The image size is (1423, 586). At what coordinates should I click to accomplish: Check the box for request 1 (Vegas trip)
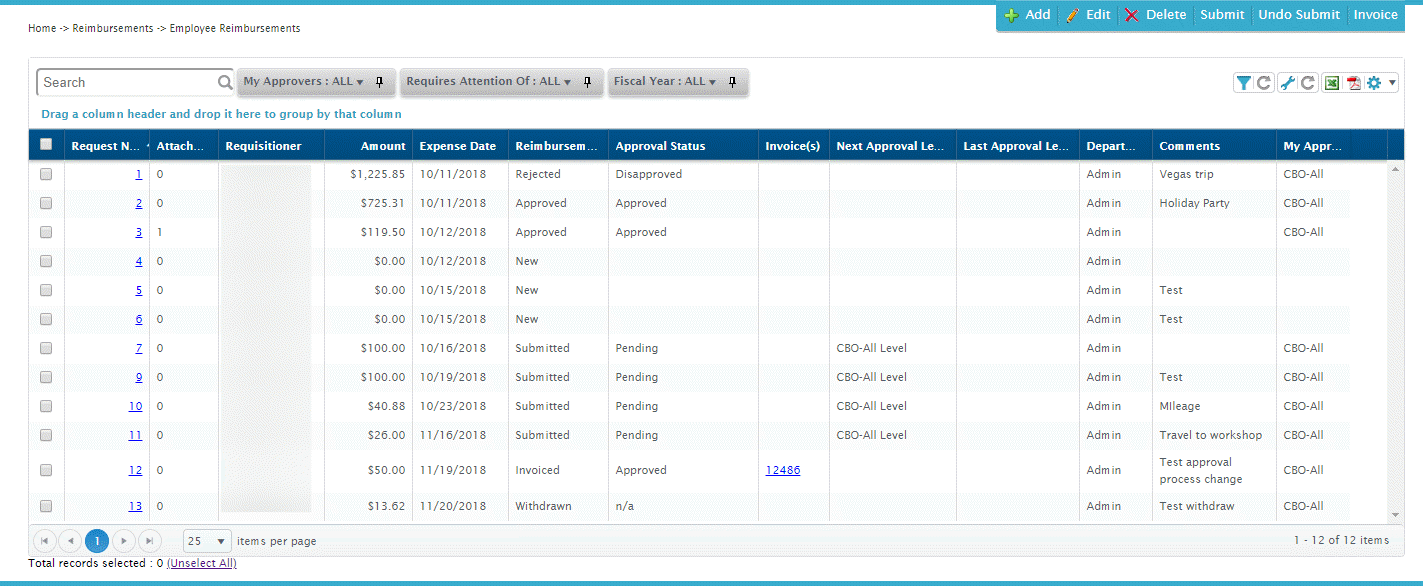pyautogui.click(x=45, y=174)
